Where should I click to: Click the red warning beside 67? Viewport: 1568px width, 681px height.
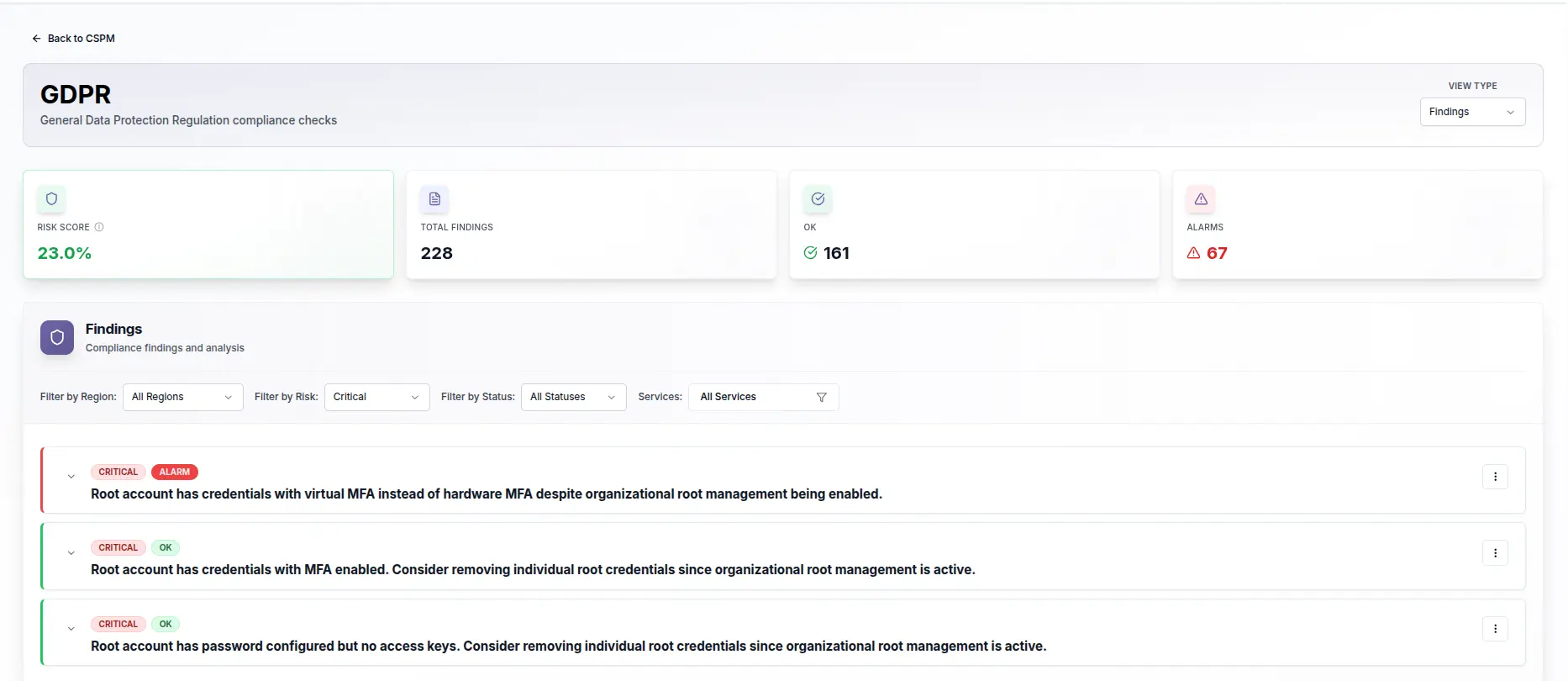point(1193,253)
